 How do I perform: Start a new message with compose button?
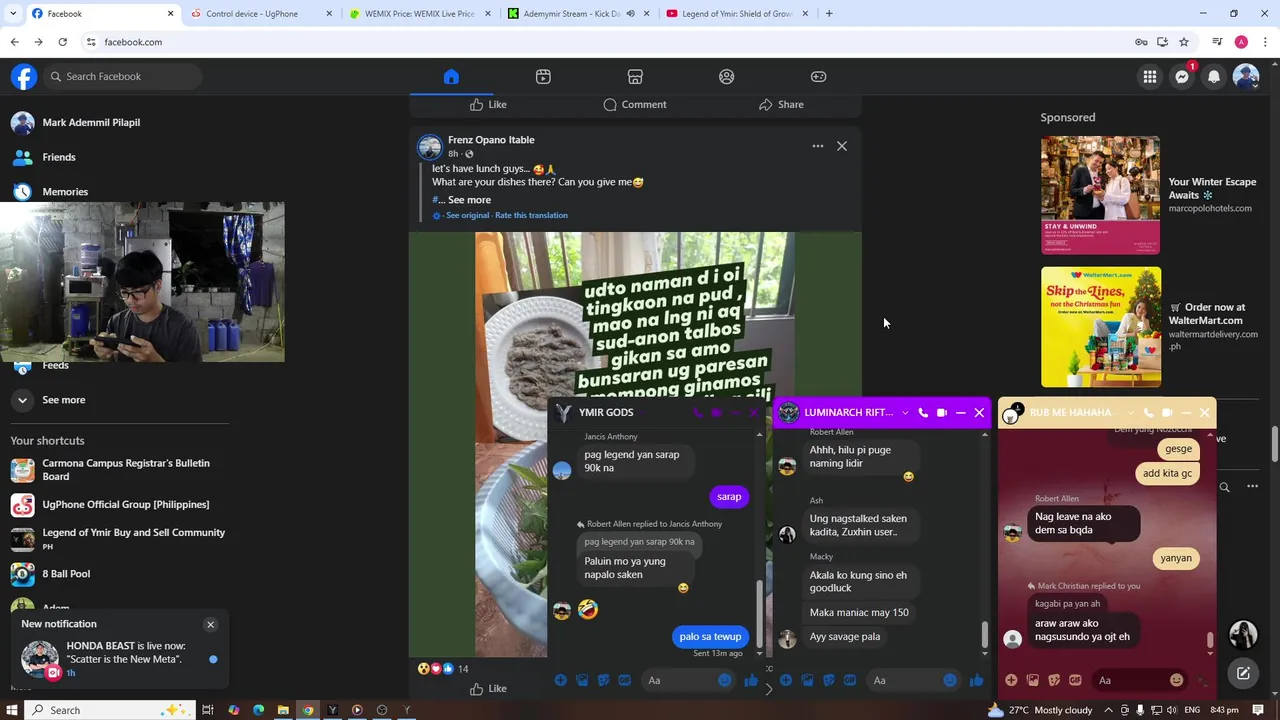1243,674
